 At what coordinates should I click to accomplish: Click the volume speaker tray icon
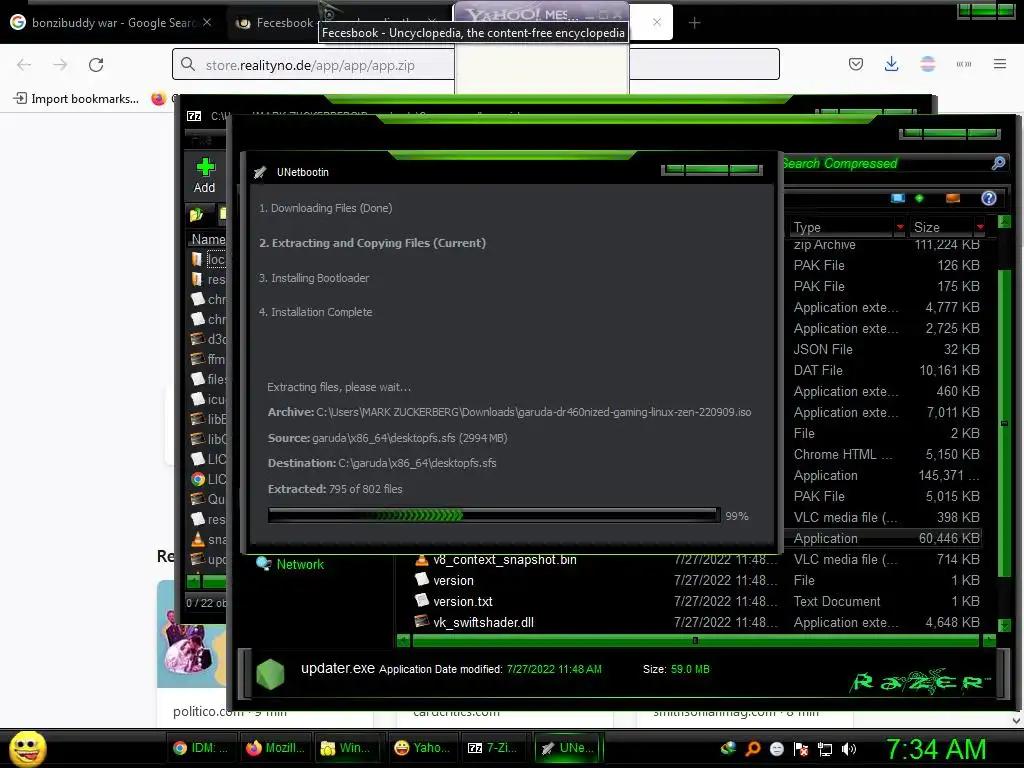click(x=849, y=749)
